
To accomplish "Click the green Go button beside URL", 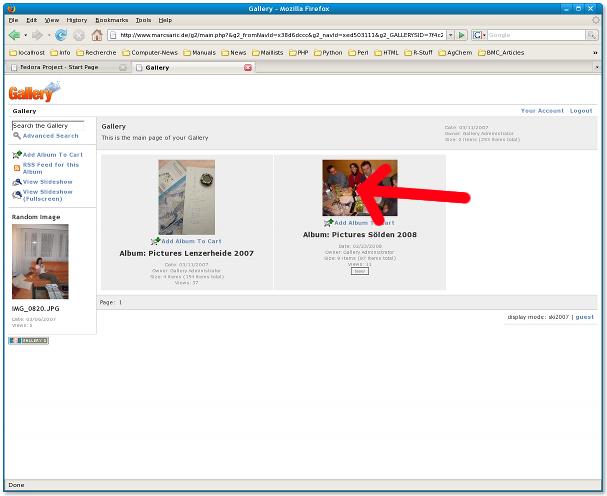I will point(461,35).
